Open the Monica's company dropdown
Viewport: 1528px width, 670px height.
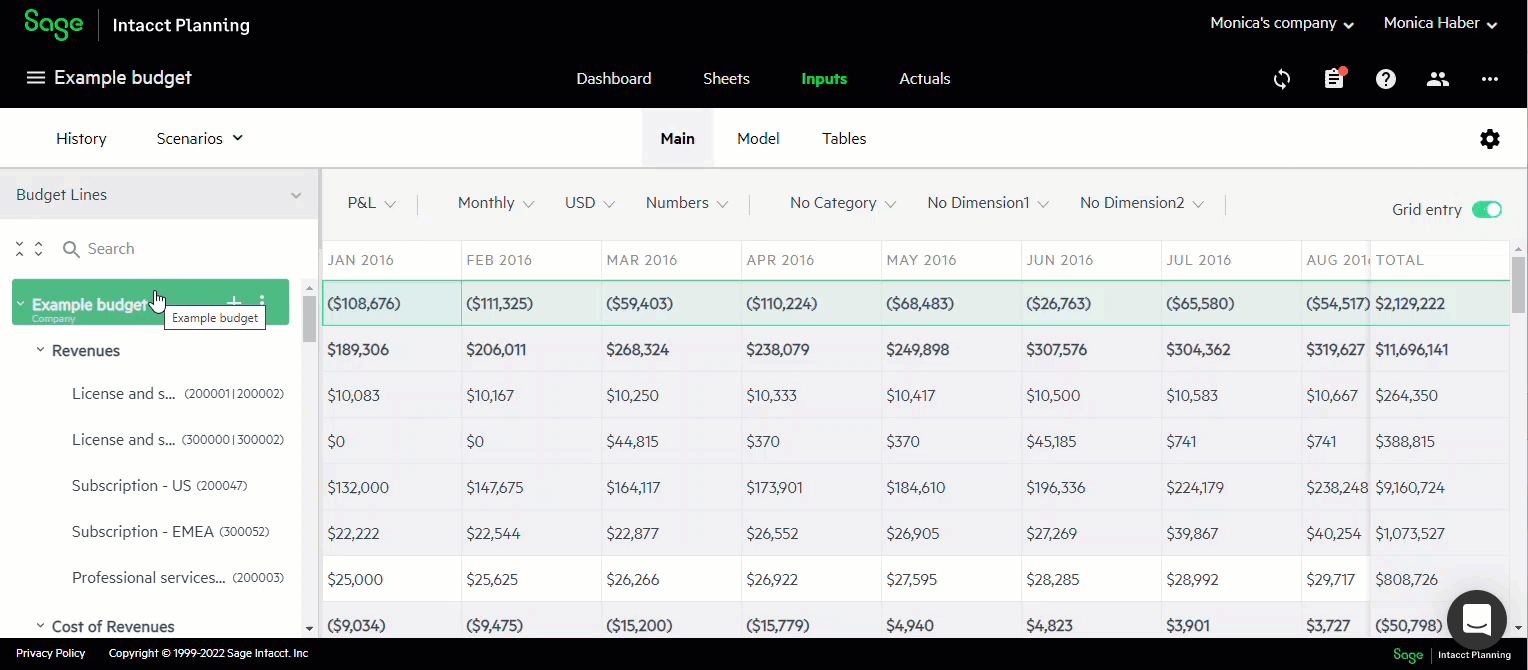click(x=1282, y=23)
